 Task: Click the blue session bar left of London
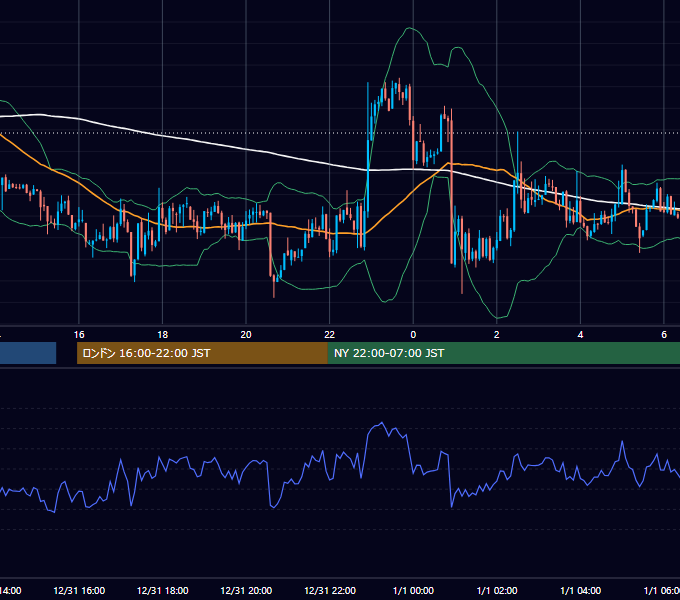coord(28,353)
